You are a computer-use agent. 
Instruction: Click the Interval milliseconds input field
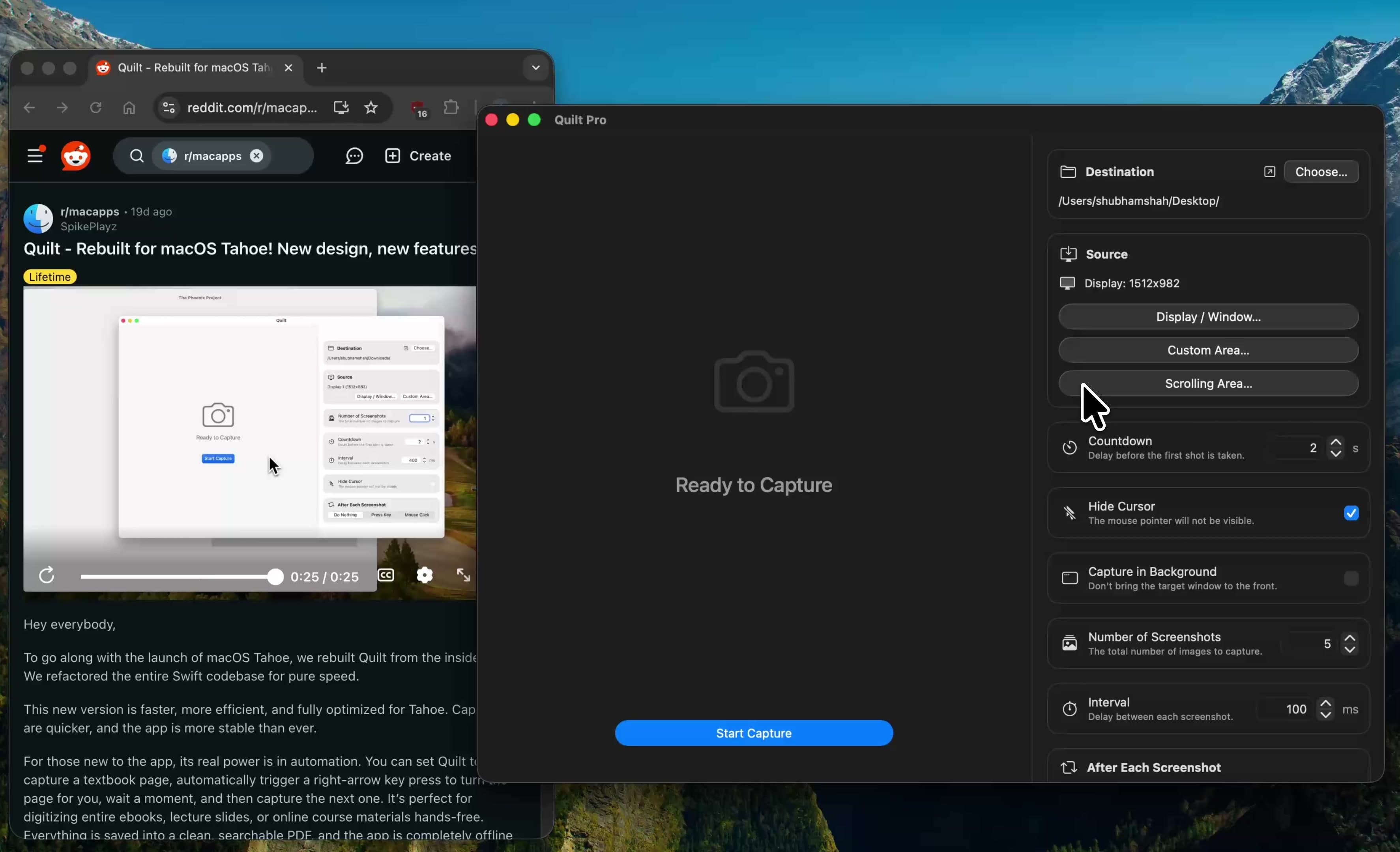click(1286, 709)
